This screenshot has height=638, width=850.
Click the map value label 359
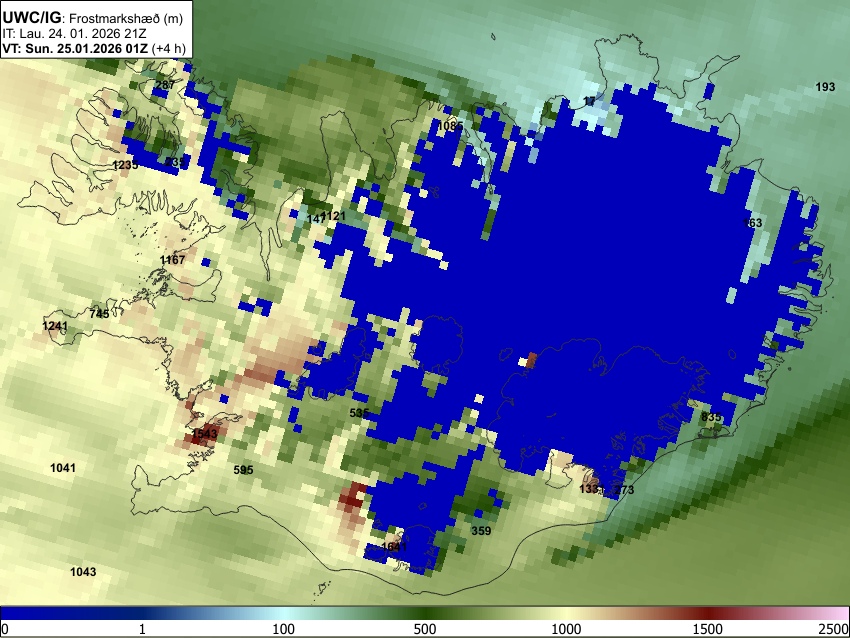pos(481,531)
